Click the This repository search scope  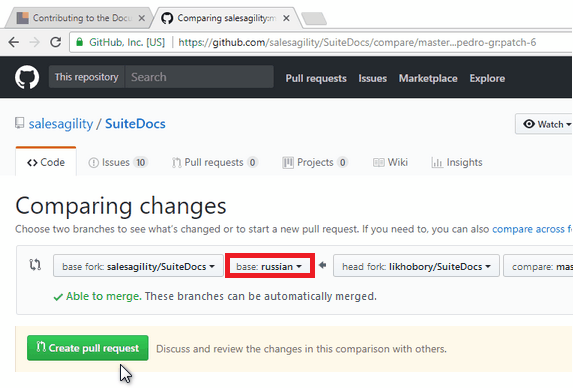click(x=87, y=77)
